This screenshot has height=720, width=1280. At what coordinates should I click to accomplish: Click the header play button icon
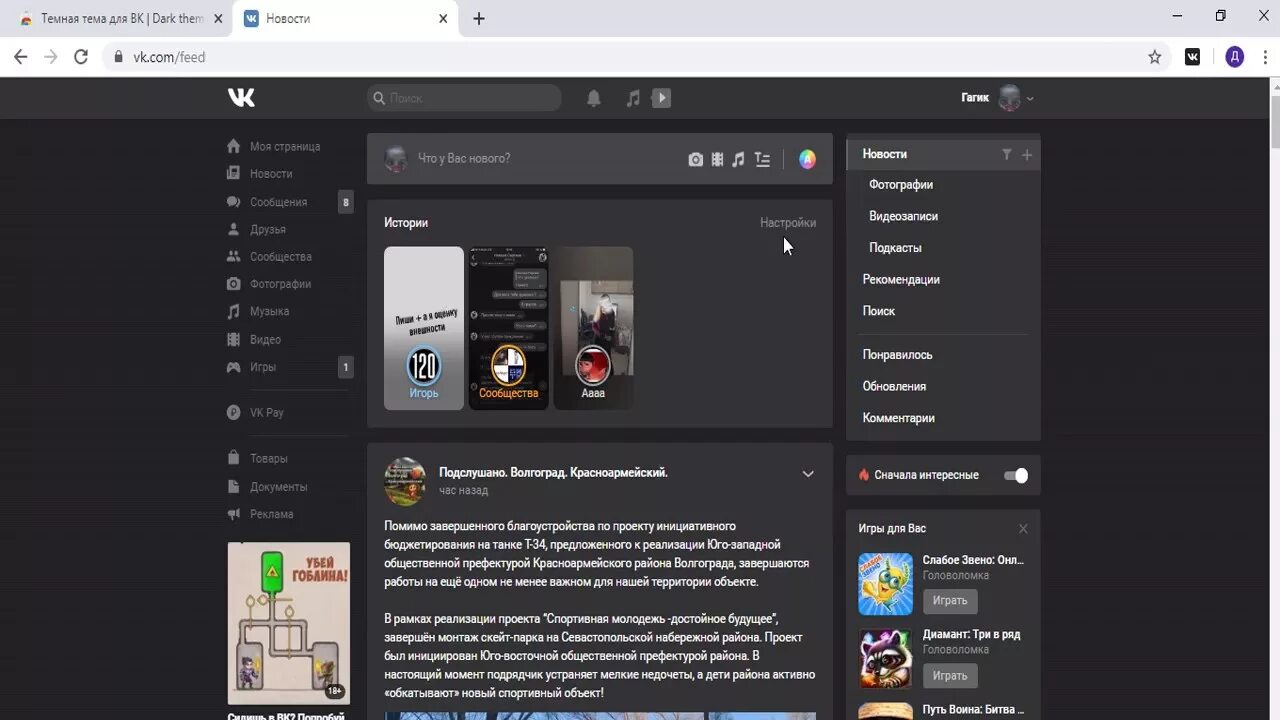(x=661, y=98)
